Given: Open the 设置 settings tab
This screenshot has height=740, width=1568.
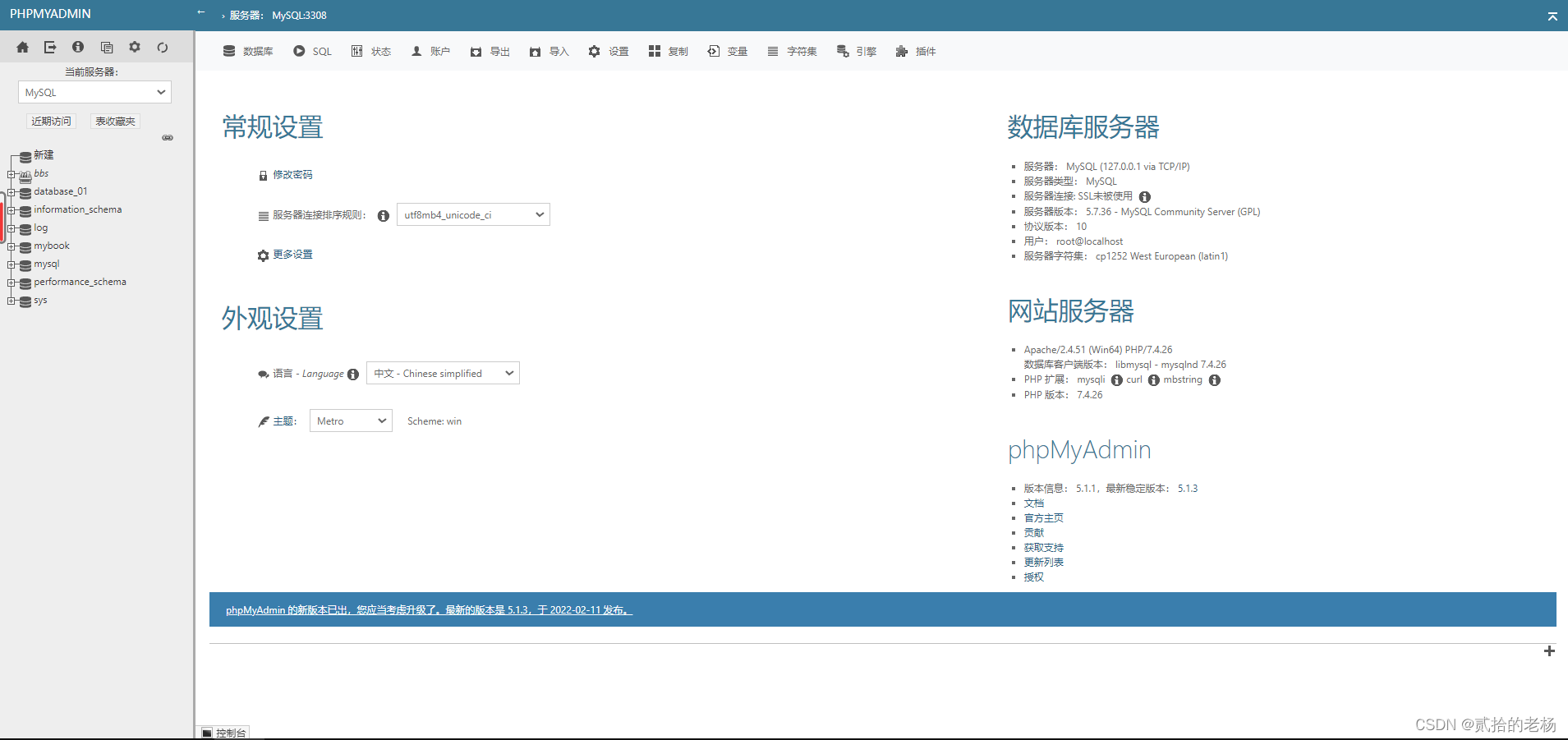Looking at the screenshot, I should pyautogui.click(x=609, y=52).
